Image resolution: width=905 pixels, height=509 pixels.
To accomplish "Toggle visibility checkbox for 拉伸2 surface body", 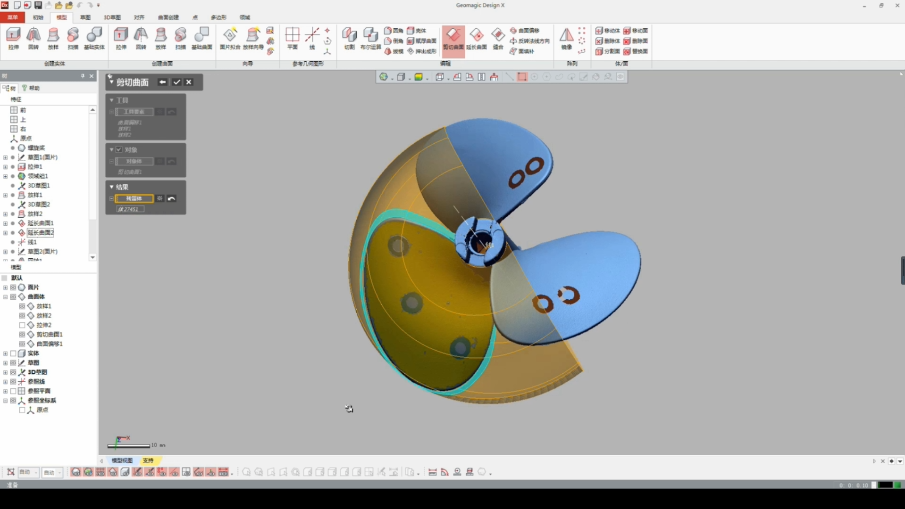I will pyautogui.click(x=22, y=325).
